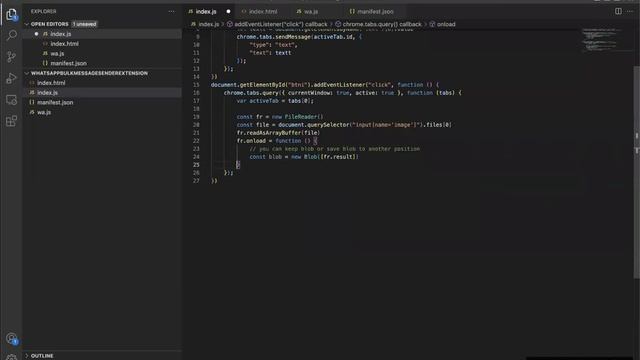Click the '1 unsaved' badge

click(84, 24)
